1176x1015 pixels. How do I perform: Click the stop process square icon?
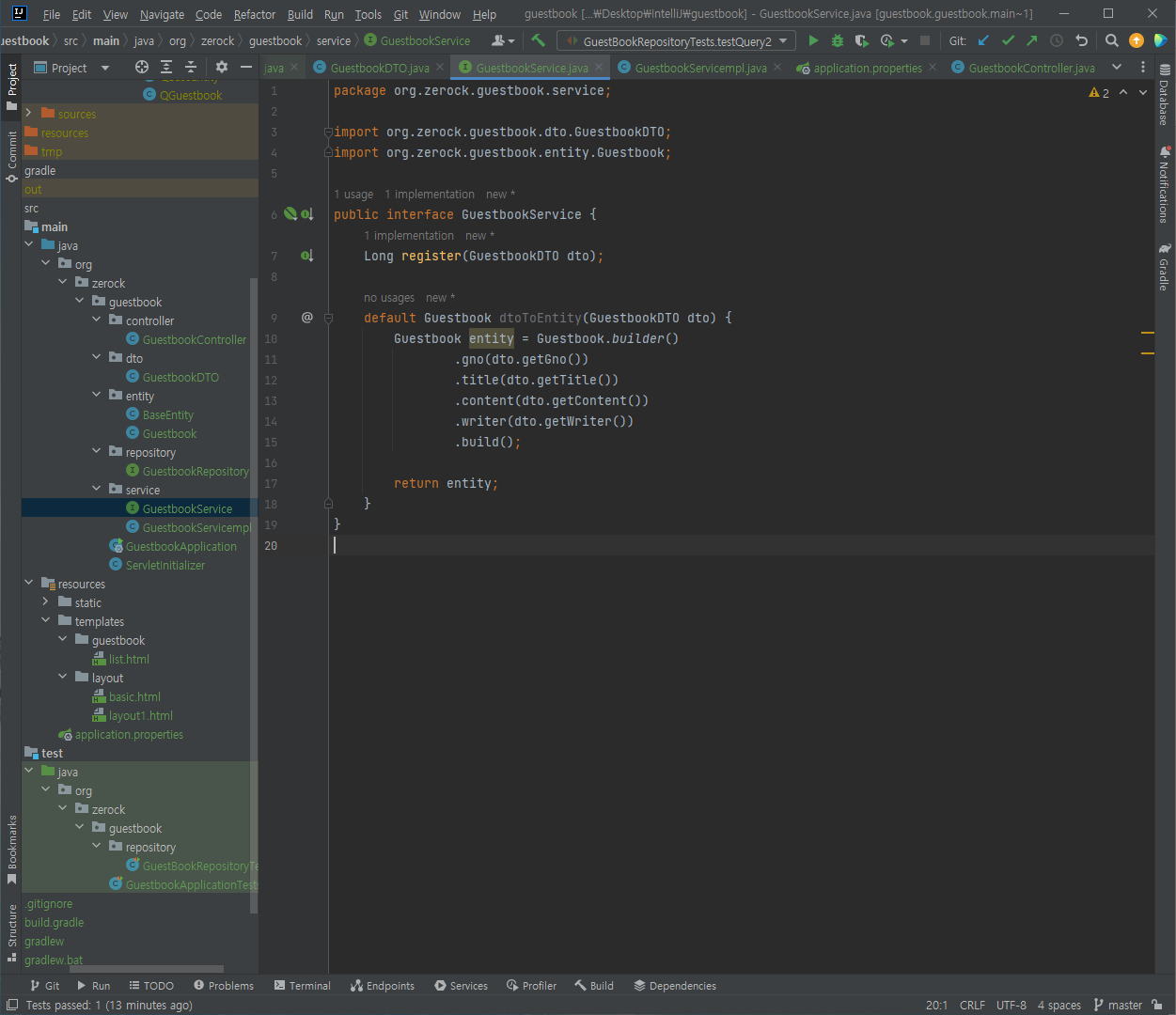coord(925,40)
